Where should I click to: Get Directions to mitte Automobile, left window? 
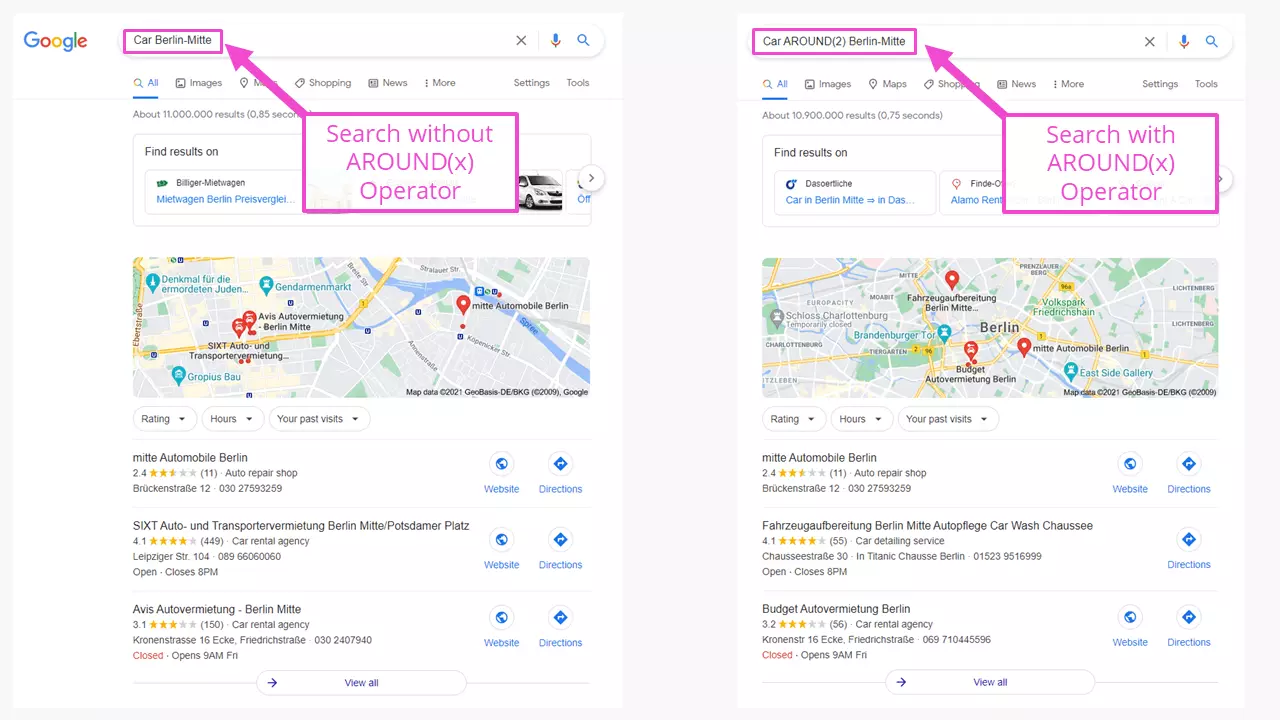(x=560, y=472)
